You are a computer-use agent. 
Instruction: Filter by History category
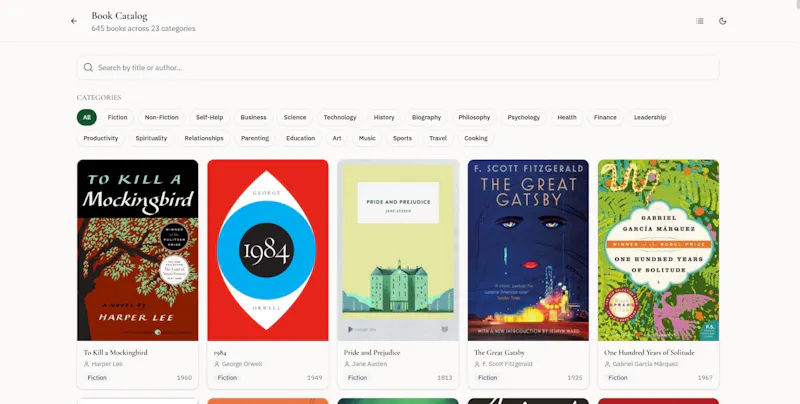(384, 117)
